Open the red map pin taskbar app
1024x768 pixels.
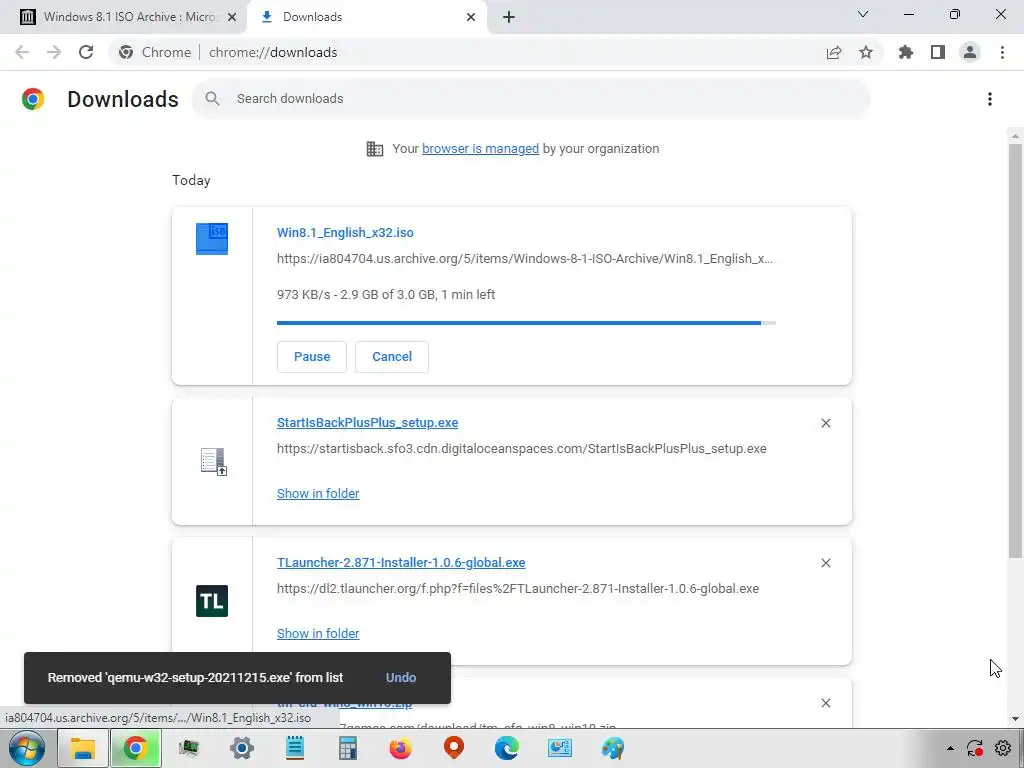click(453, 748)
